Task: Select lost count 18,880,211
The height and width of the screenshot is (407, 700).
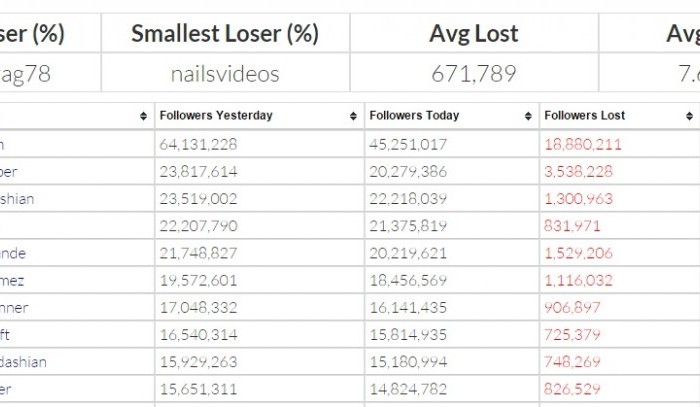Action: tap(583, 145)
